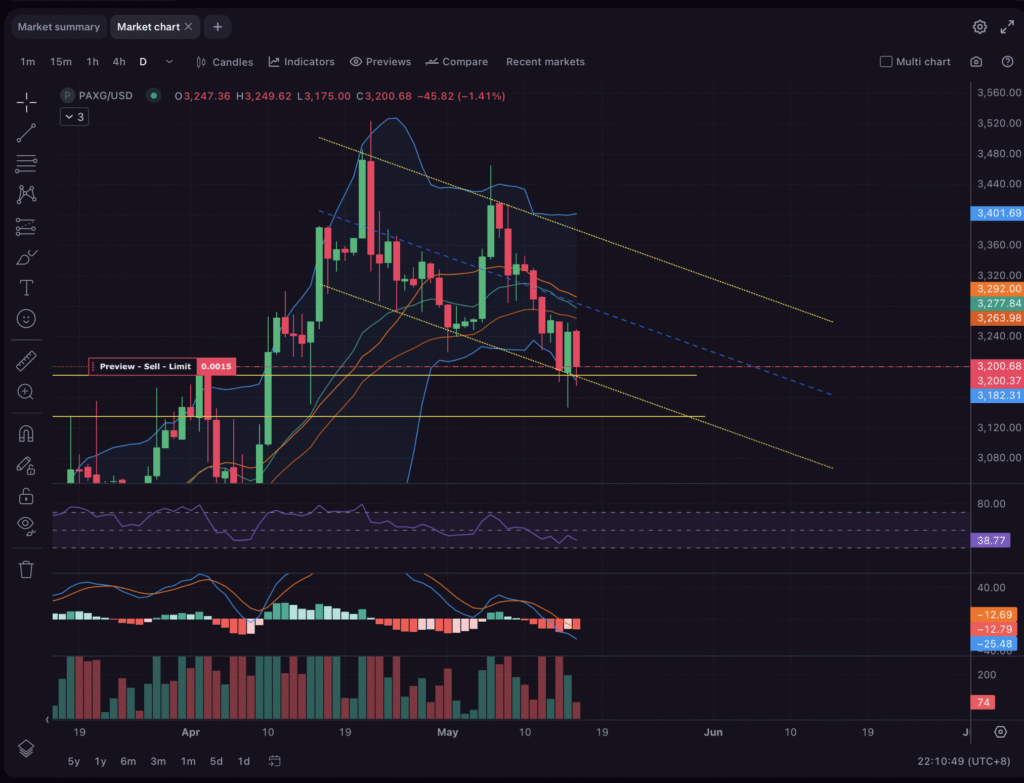Delete drawings with trash icon
This screenshot has height=783, width=1024.
click(26, 569)
